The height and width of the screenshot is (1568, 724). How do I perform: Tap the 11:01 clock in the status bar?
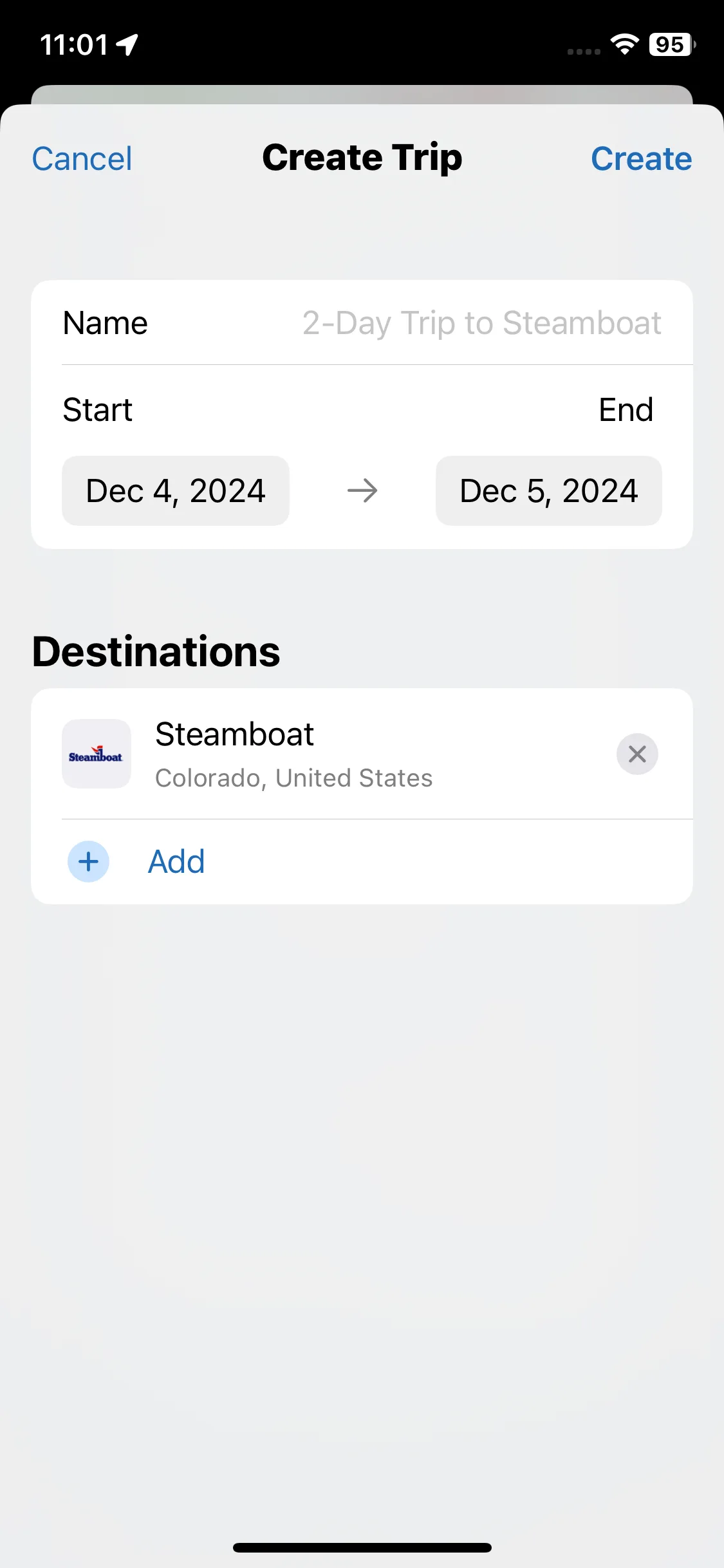pos(74,45)
